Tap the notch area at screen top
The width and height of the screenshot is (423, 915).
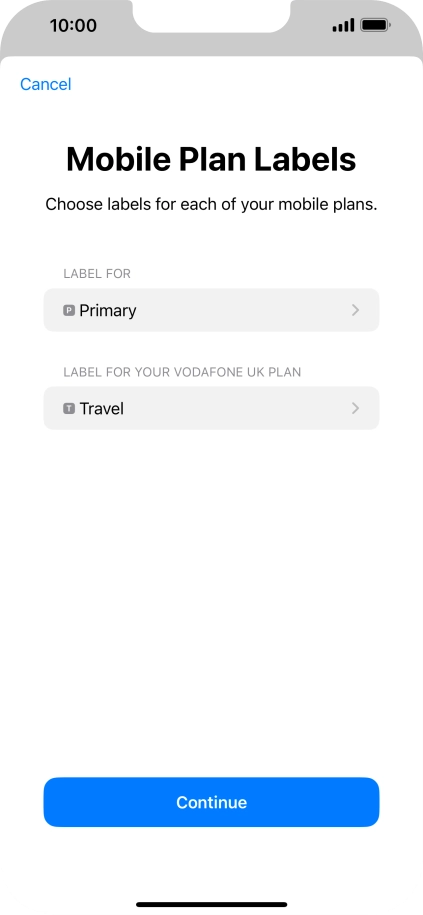(211, 16)
